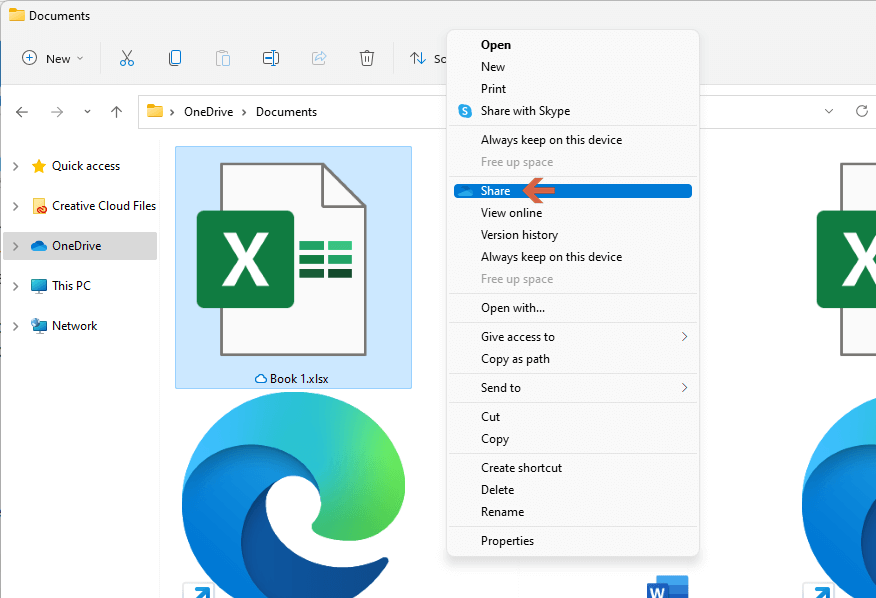The image size is (876, 598).
Task: Click the Copy icon in the toolbar
Action: 175,58
